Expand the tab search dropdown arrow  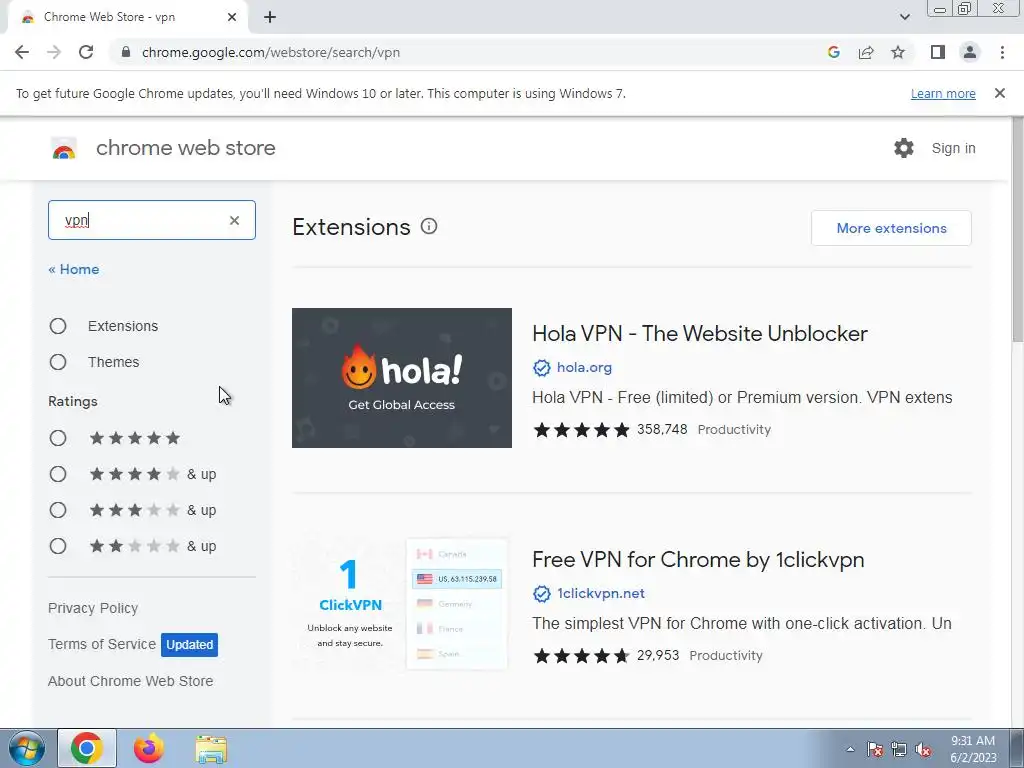click(904, 17)
